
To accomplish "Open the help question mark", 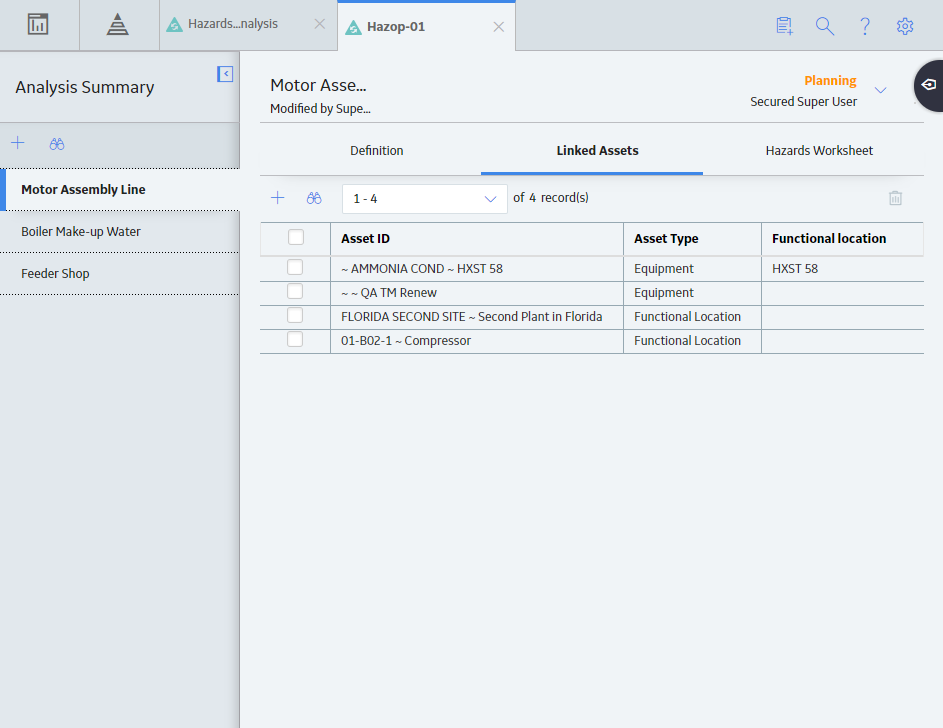I will [x=865, y=26].
